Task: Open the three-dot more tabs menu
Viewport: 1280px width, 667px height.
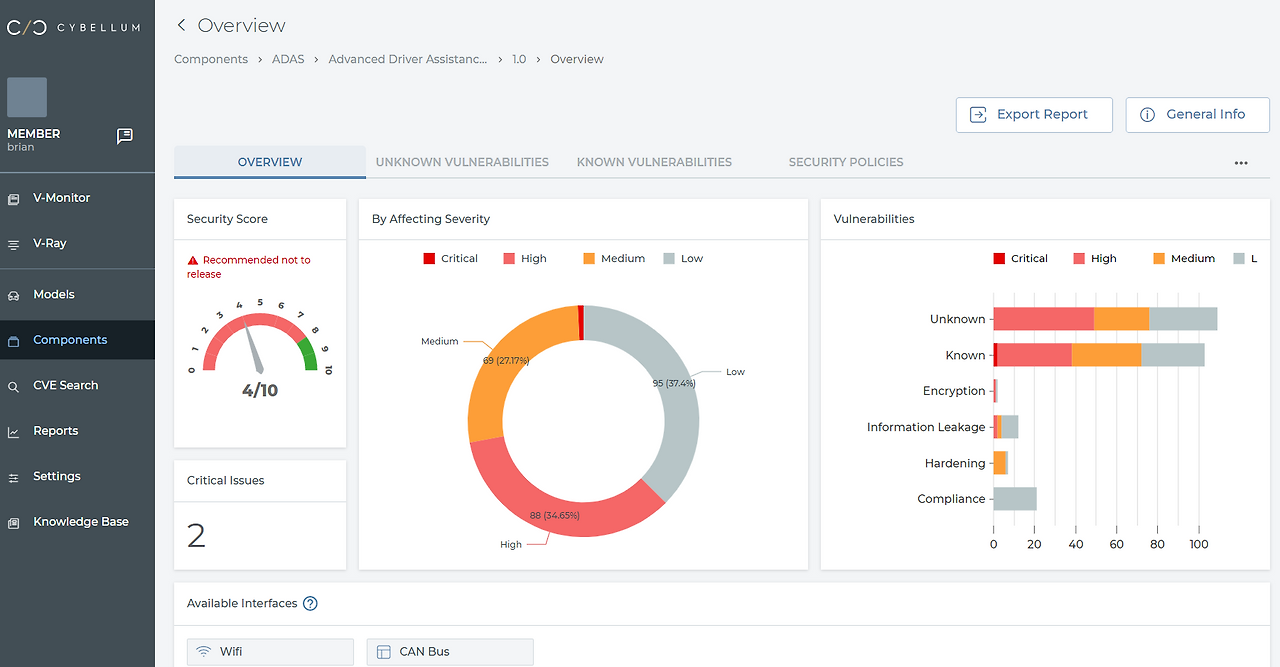Action: coord(1241,163)
